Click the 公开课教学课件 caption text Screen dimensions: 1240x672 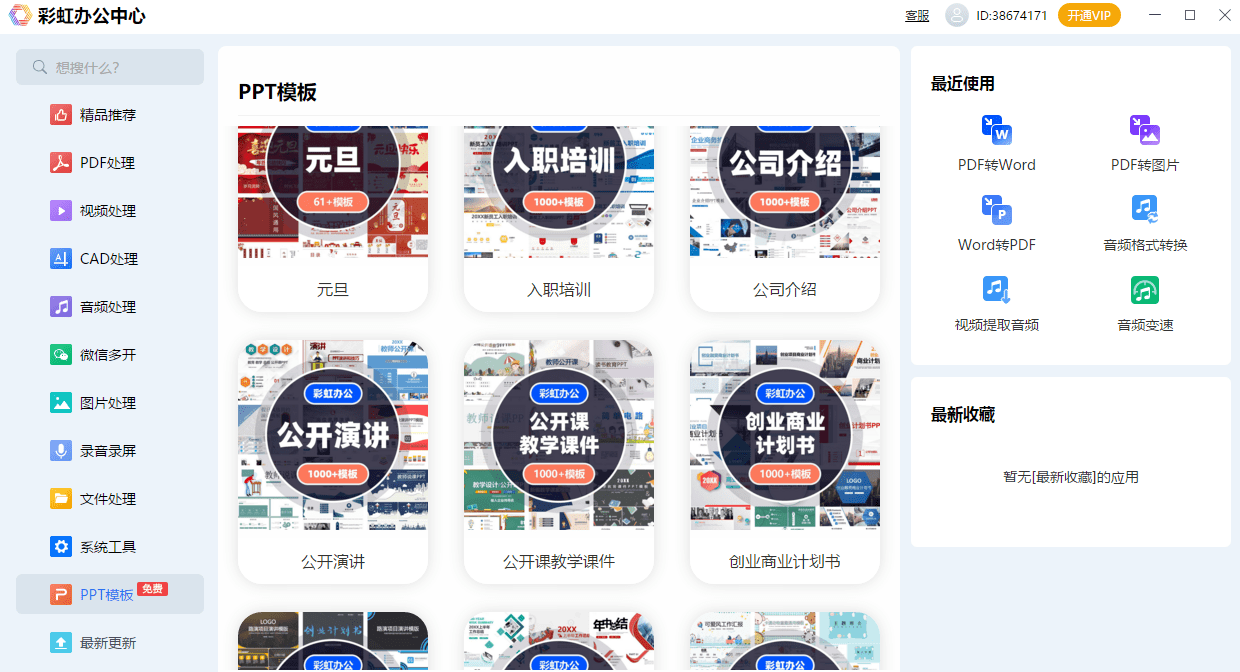click(x=559, y=562)
